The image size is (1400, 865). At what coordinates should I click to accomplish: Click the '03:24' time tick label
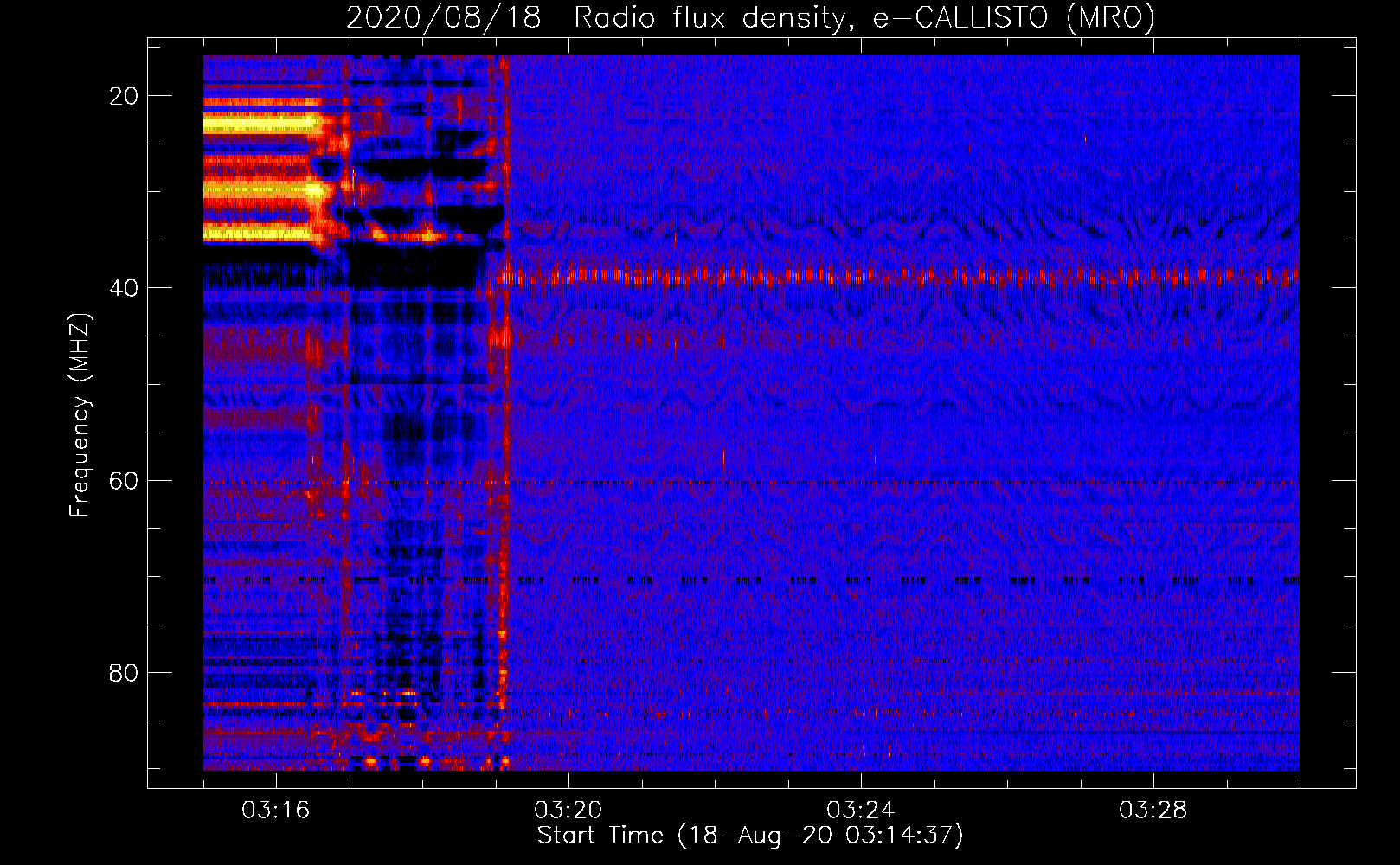[x=861, y=811]
